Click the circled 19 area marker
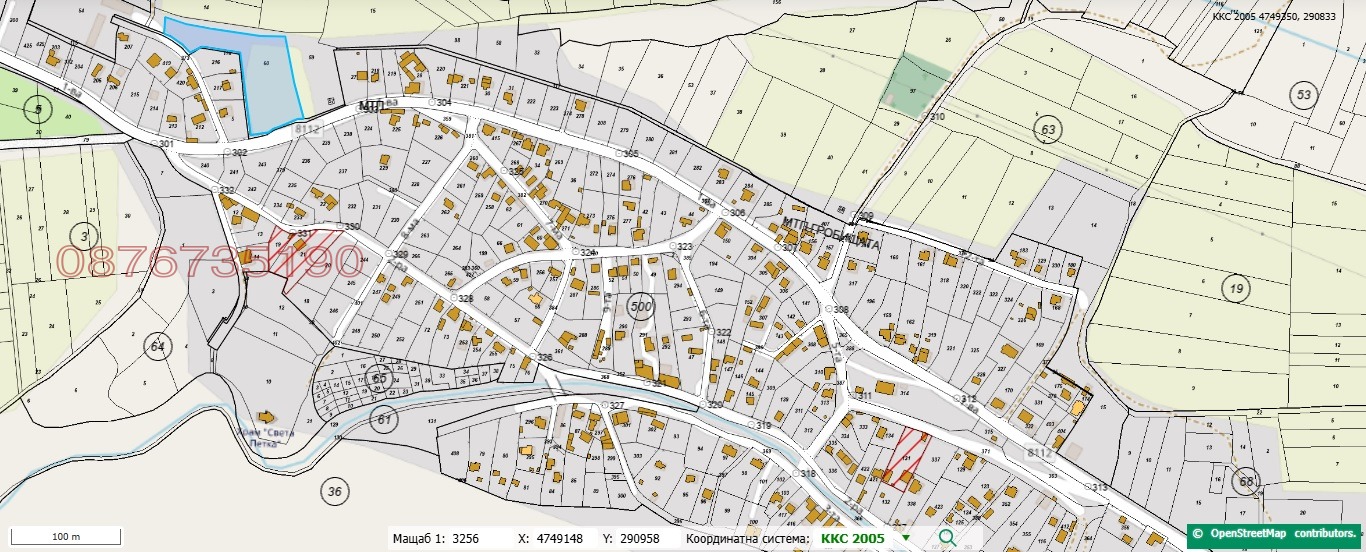 click(x=1237, y=289)
